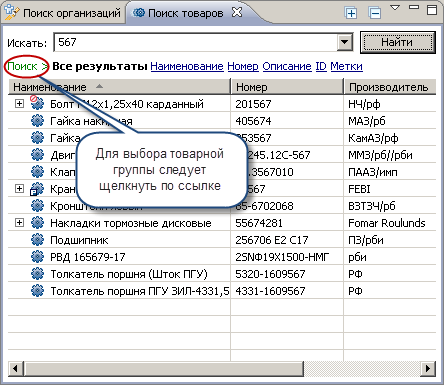The height and width of the screenshot is (385, 444).
Task: Filter results by ID link
Action: (321, 66)
